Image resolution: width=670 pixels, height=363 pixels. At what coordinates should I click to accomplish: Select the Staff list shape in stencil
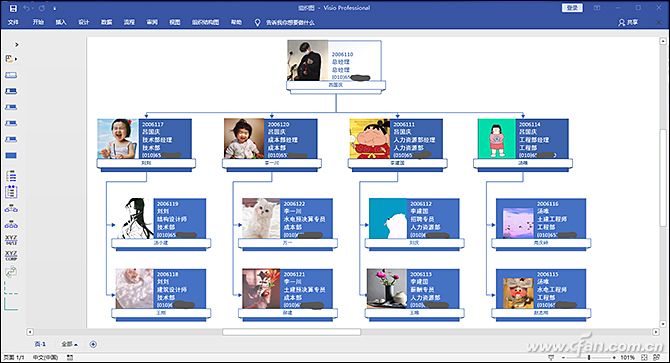pos(11,176)
